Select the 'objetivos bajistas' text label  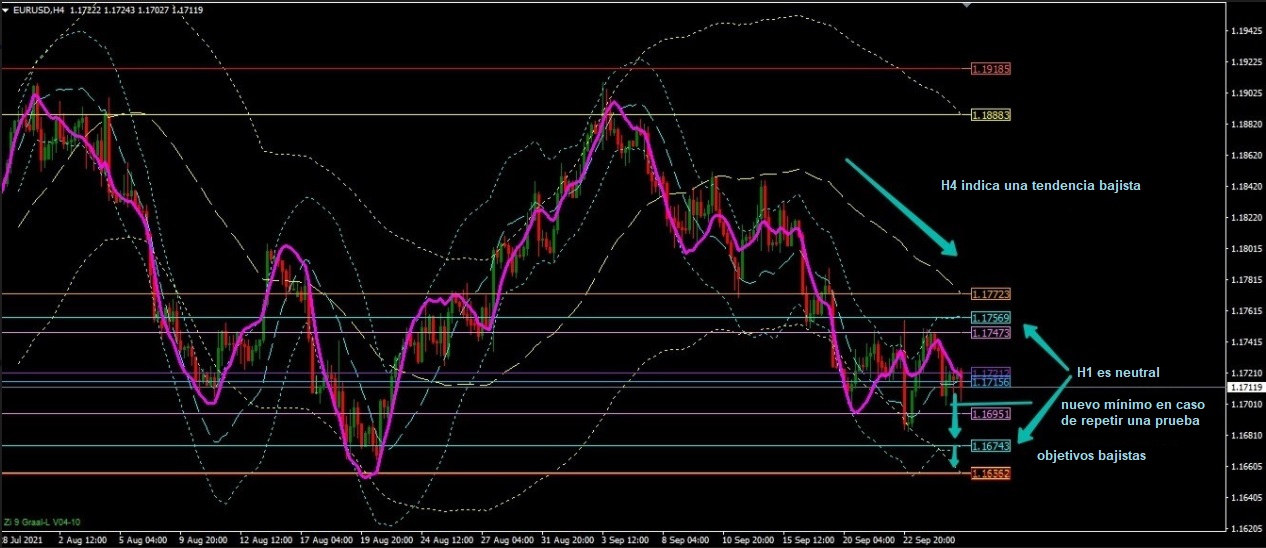pos(1091,455)
